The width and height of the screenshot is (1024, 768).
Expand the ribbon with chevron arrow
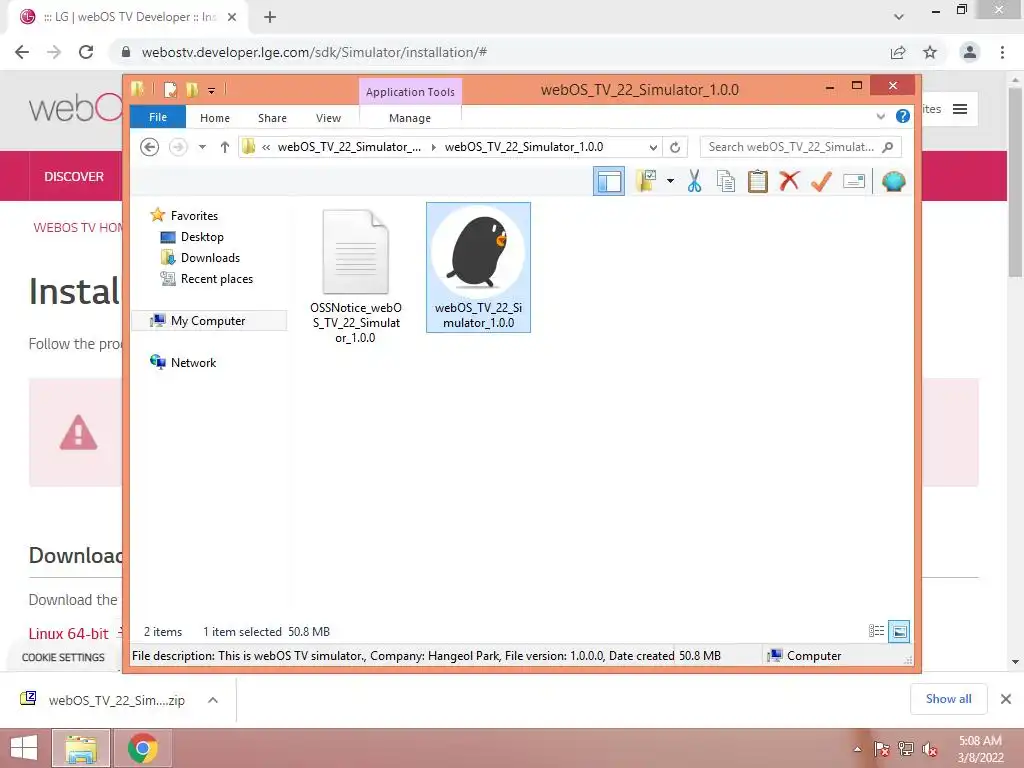coord(880,117)
